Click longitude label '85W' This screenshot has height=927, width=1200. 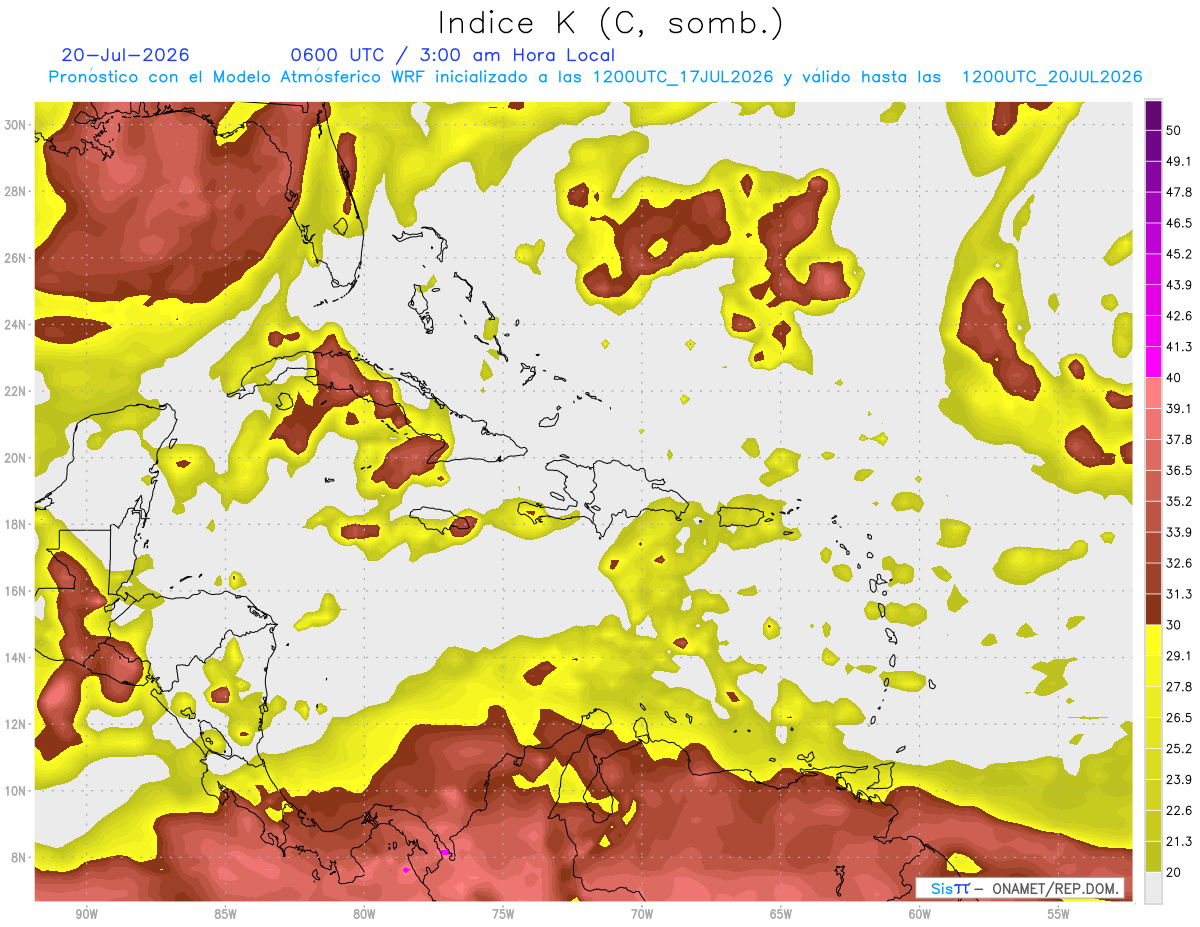coord(225,914)
